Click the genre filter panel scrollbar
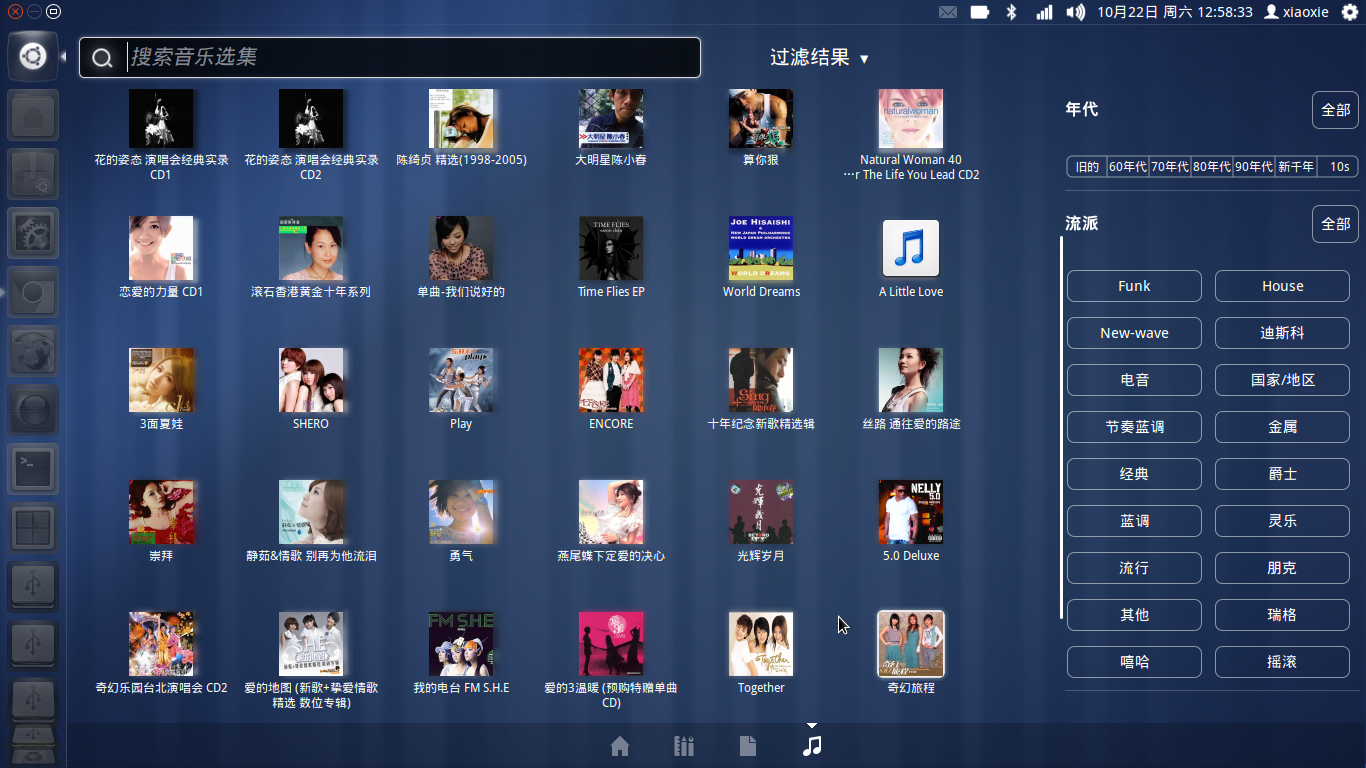Image resolution: width=1366 pixels, height=768 pixels. pos(1061,428)
